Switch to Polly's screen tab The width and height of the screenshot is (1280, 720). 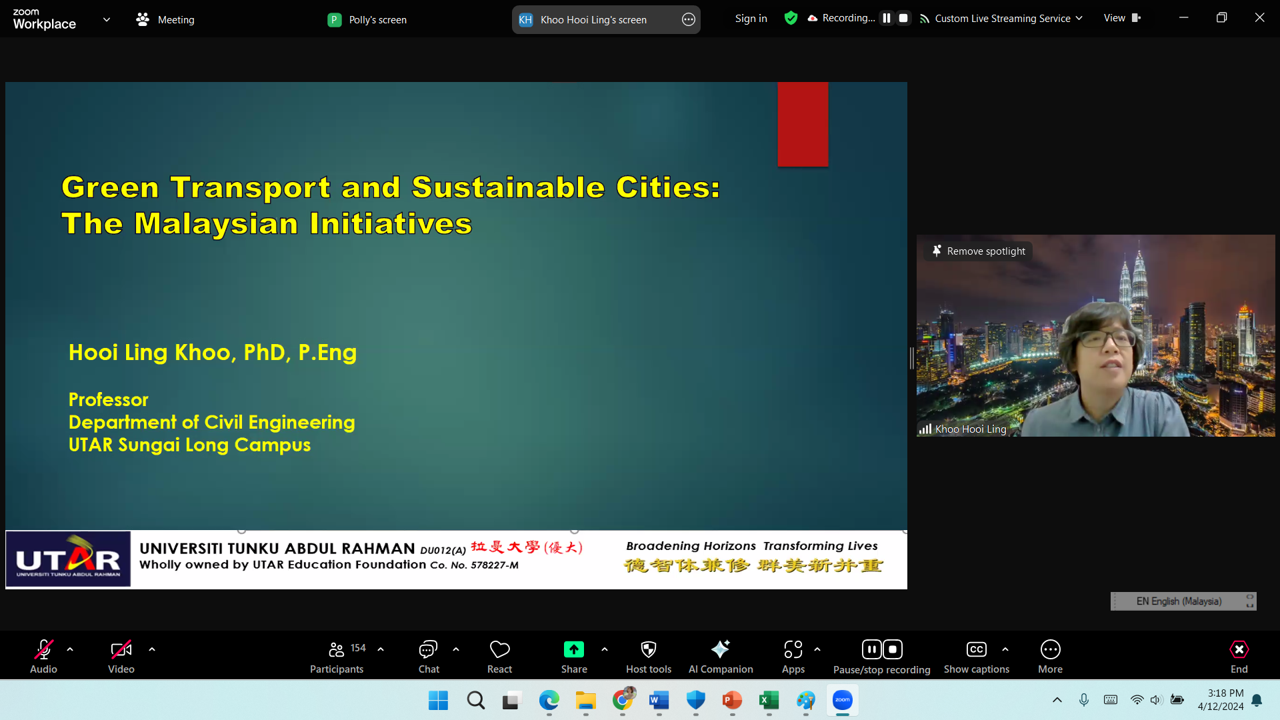367,19
